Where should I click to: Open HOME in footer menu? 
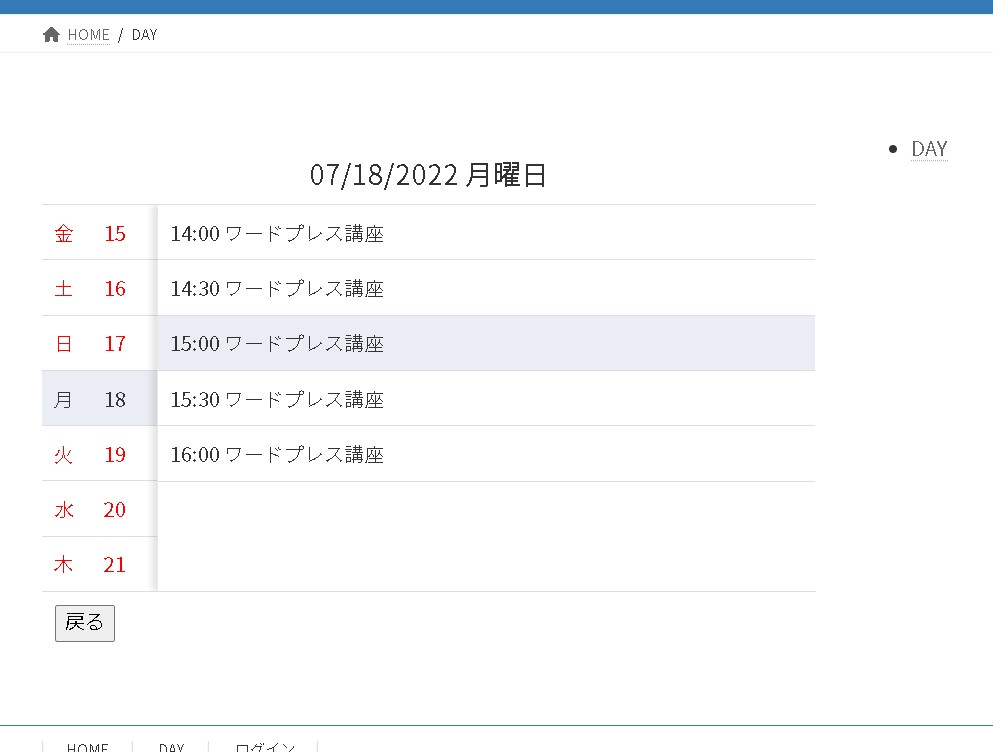[x=88, y=746]
